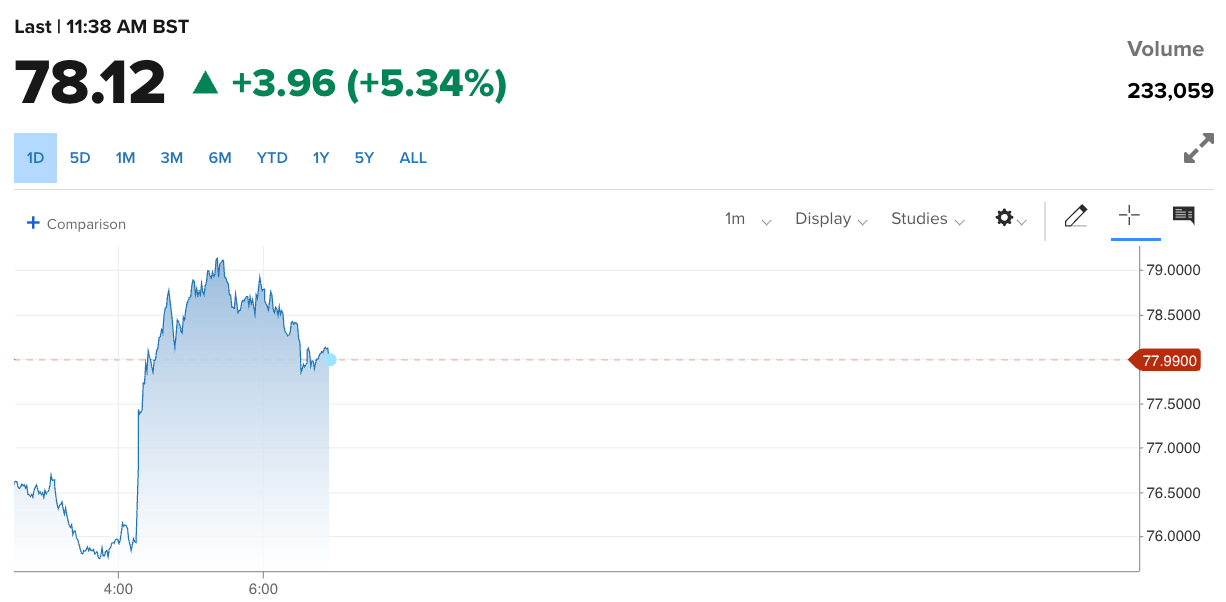1226x602 pixels.
Task: Open the Display dropdown menu
Action: pyautogui.click(x=831, y=219)
